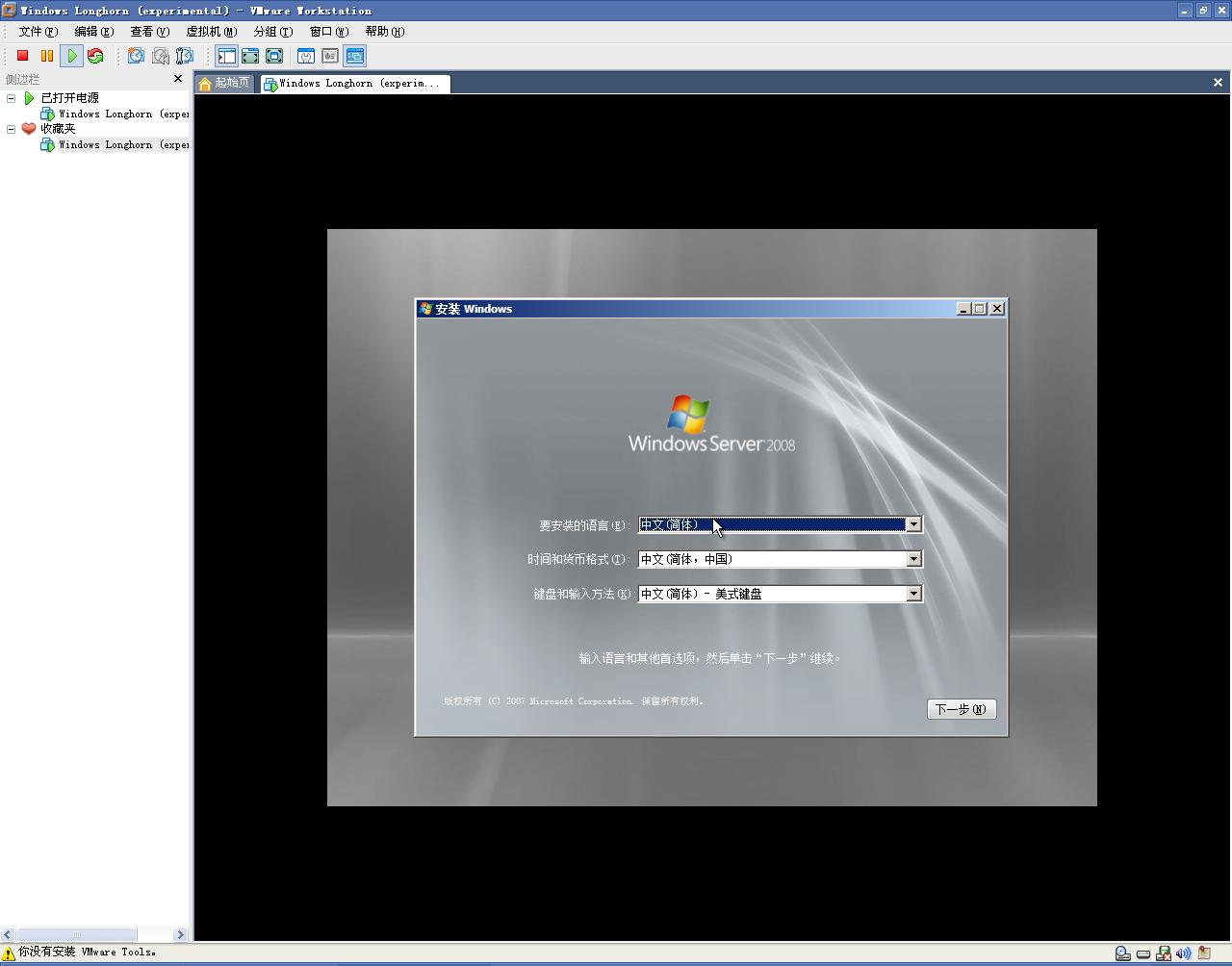Click the 版权所有 2007 Microsoft copyright text
Viewport: 1232px width, 966px height.
click(575, 701)
